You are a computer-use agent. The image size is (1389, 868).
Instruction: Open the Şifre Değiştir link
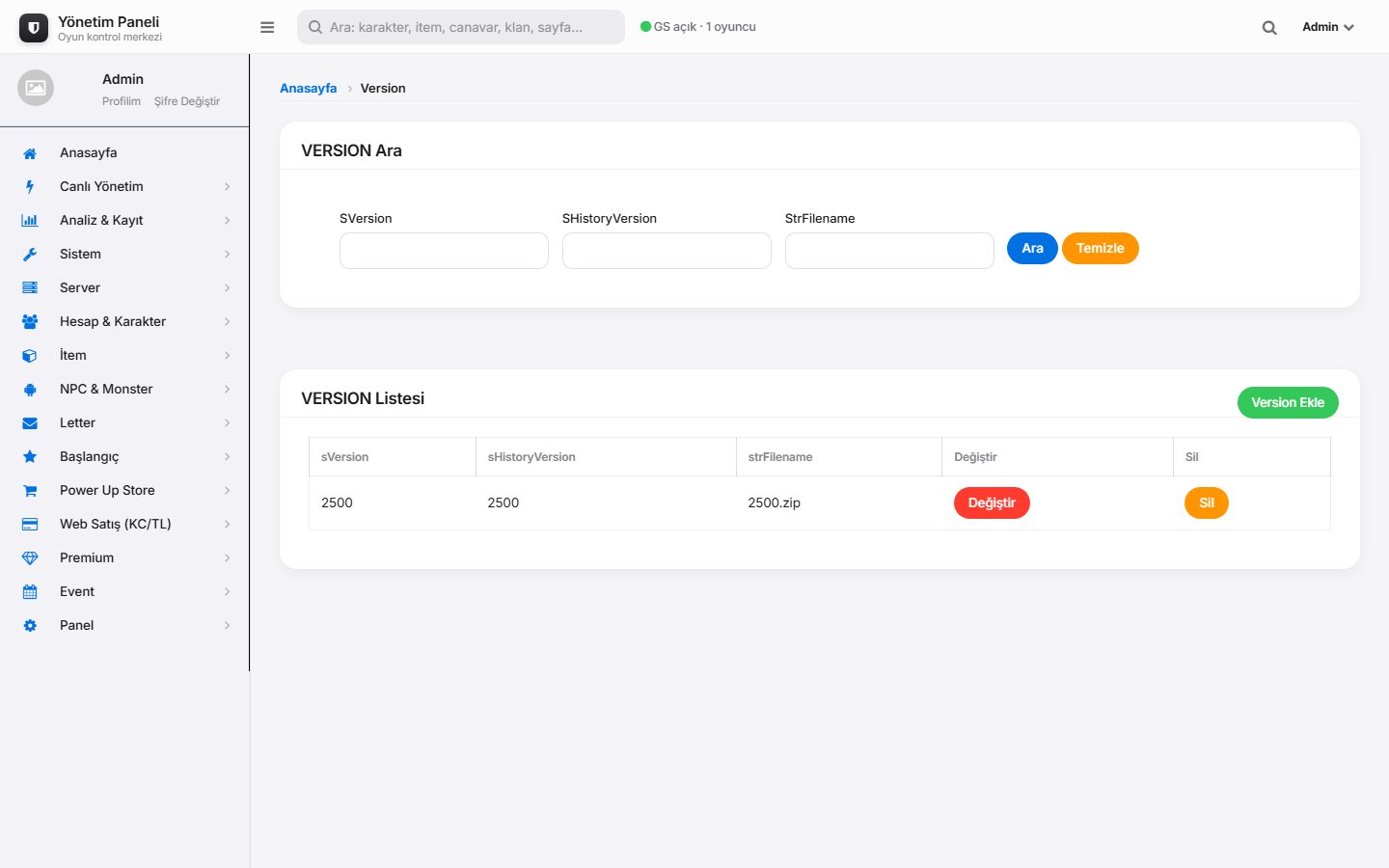pos(187,101)
